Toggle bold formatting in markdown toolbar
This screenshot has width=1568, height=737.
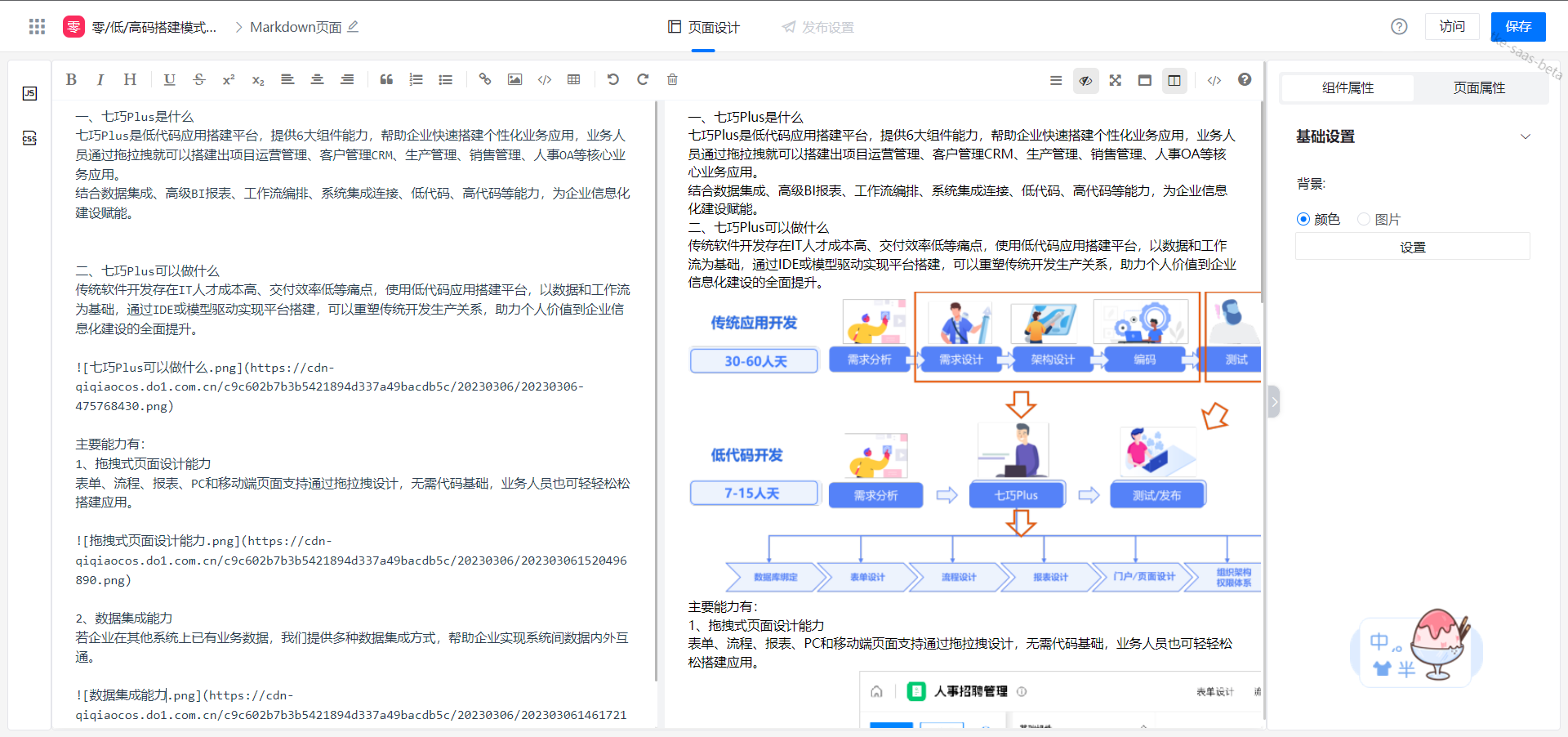71,79
